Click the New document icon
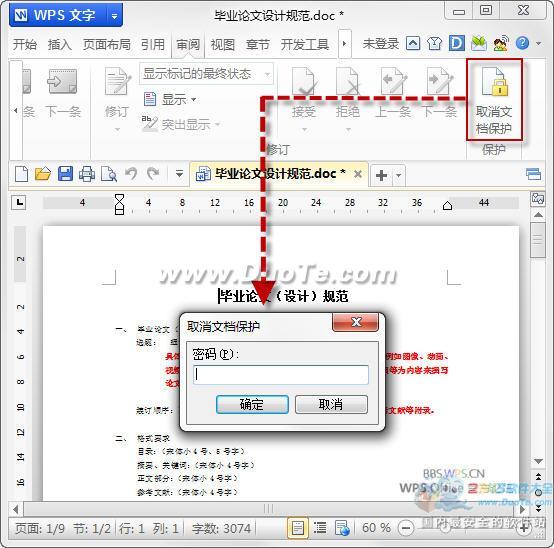Screen dimensions: 554x548 pos(22,174)
